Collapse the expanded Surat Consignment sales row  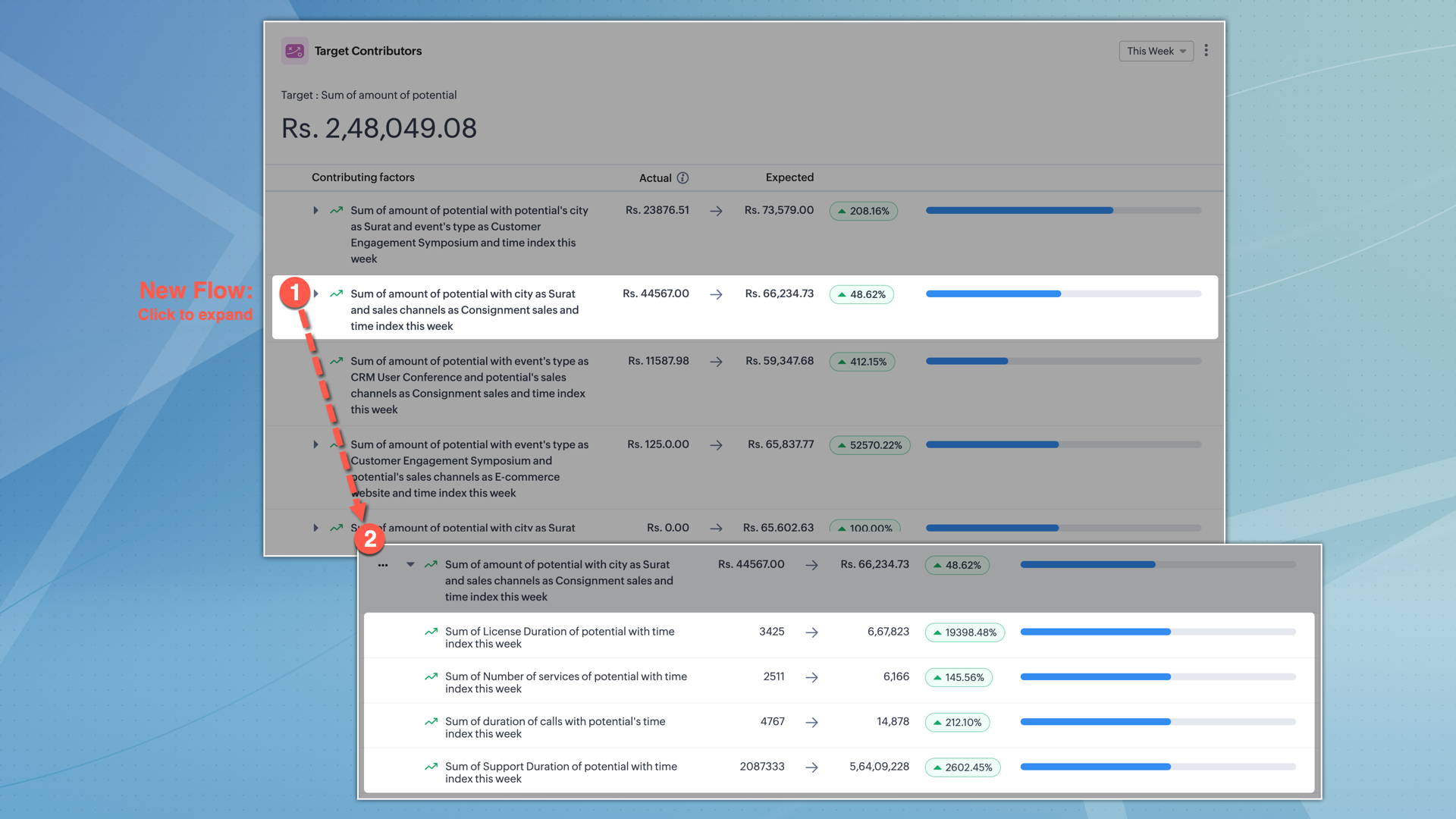point(410,564)
